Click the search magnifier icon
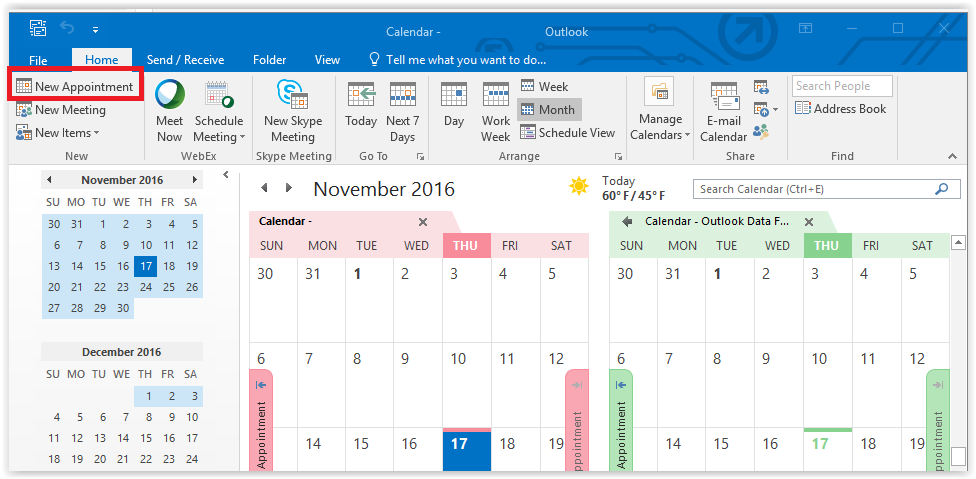 pos(941,189)
